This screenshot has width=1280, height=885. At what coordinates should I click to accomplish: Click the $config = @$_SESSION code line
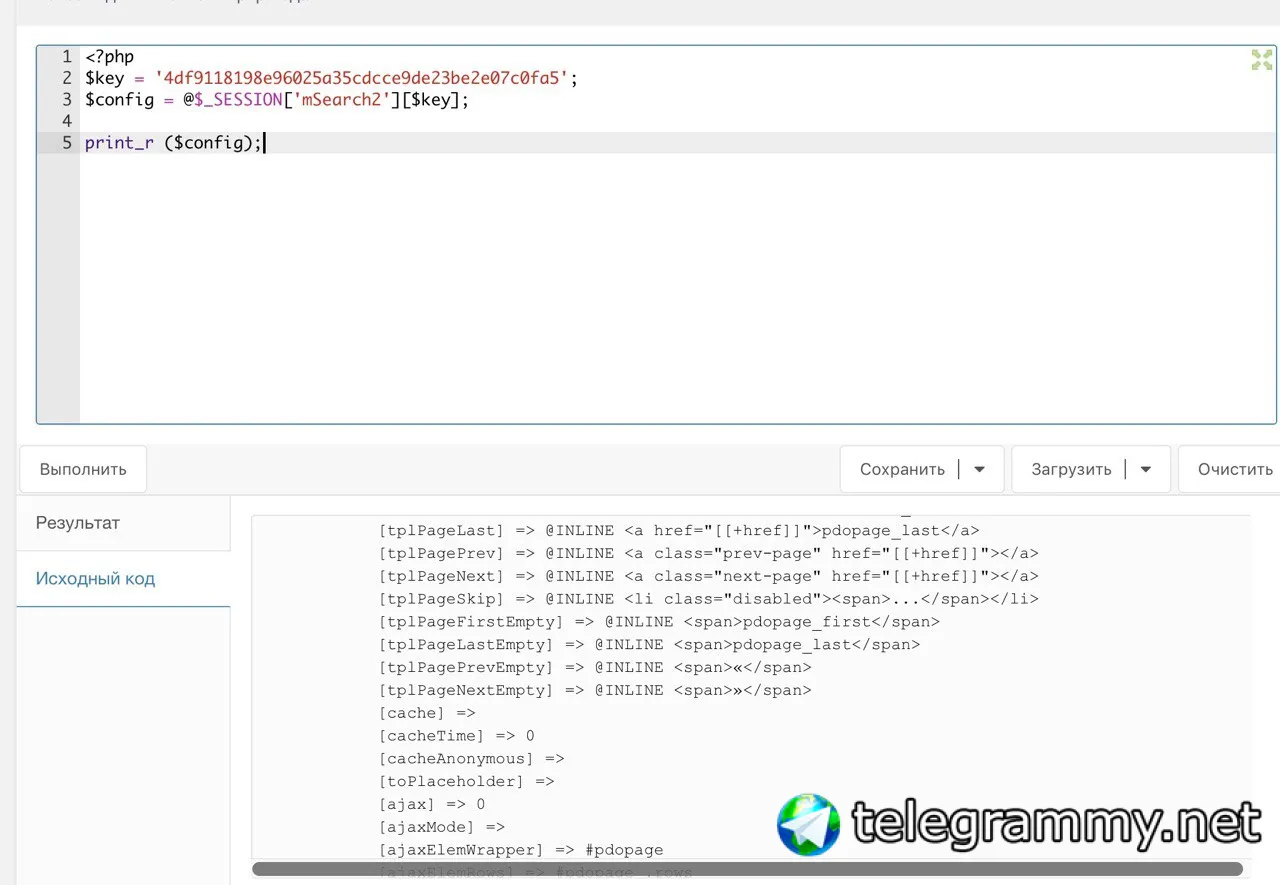pyautogui.click(x=277, y=100)
